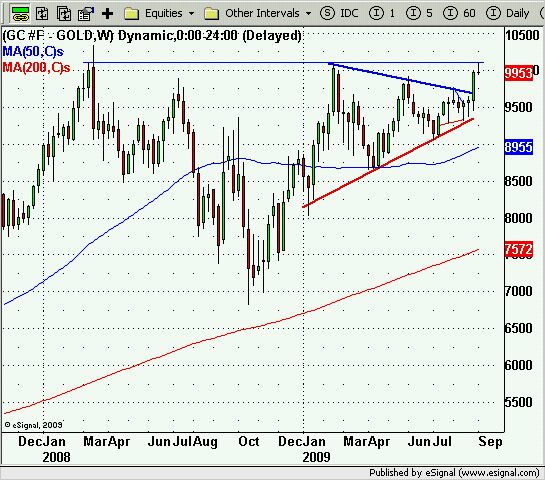Click the Equities folder icon
The height and width of the screenshot is (480, 545).
(132, 14)
